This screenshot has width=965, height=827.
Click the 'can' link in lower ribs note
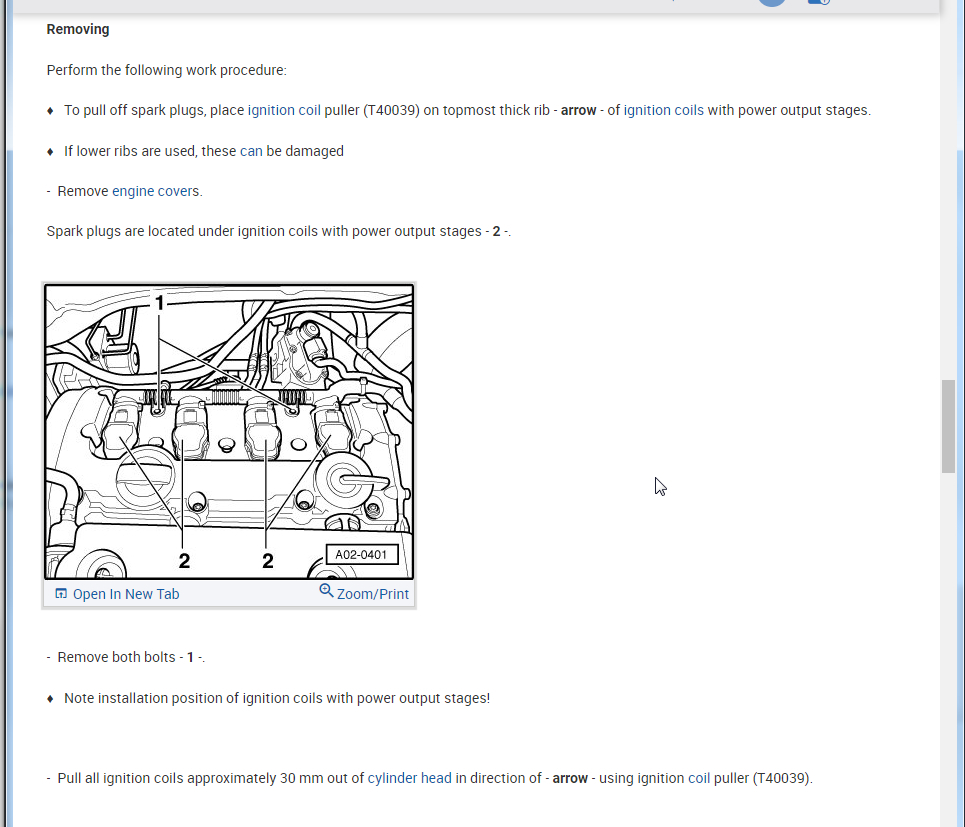[251, 151]
